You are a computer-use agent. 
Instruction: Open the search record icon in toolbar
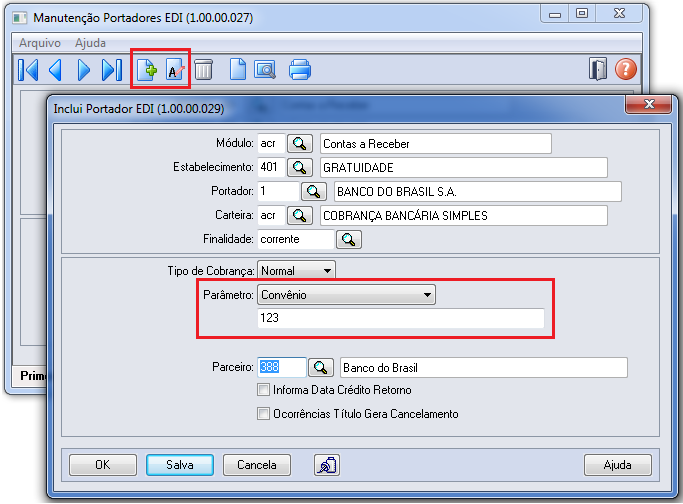click(x=265, y=70)
